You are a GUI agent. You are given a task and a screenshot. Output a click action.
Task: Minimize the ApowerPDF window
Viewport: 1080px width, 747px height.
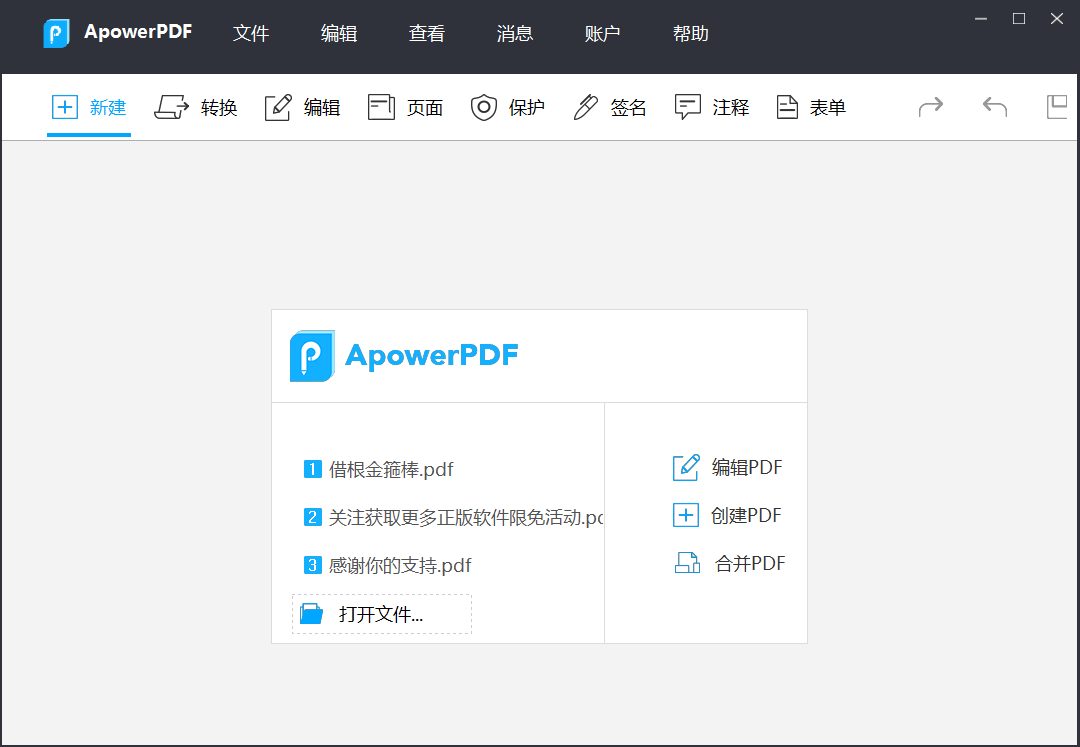[981, 19]
